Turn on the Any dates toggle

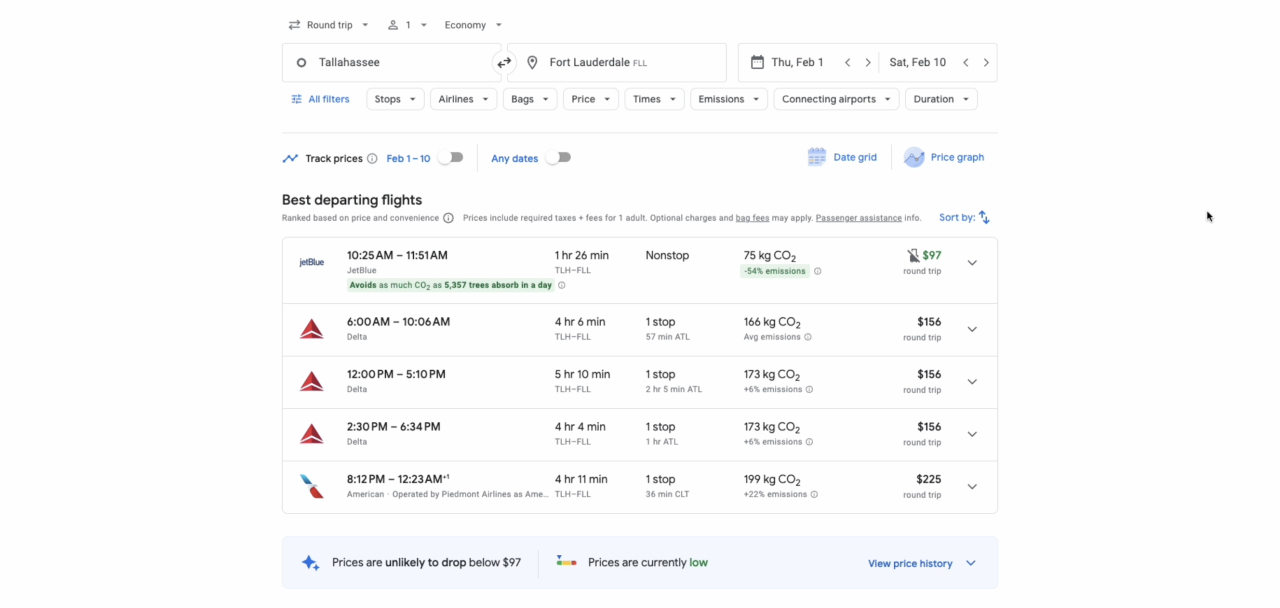pyautogui.click(x=558, y=157)
